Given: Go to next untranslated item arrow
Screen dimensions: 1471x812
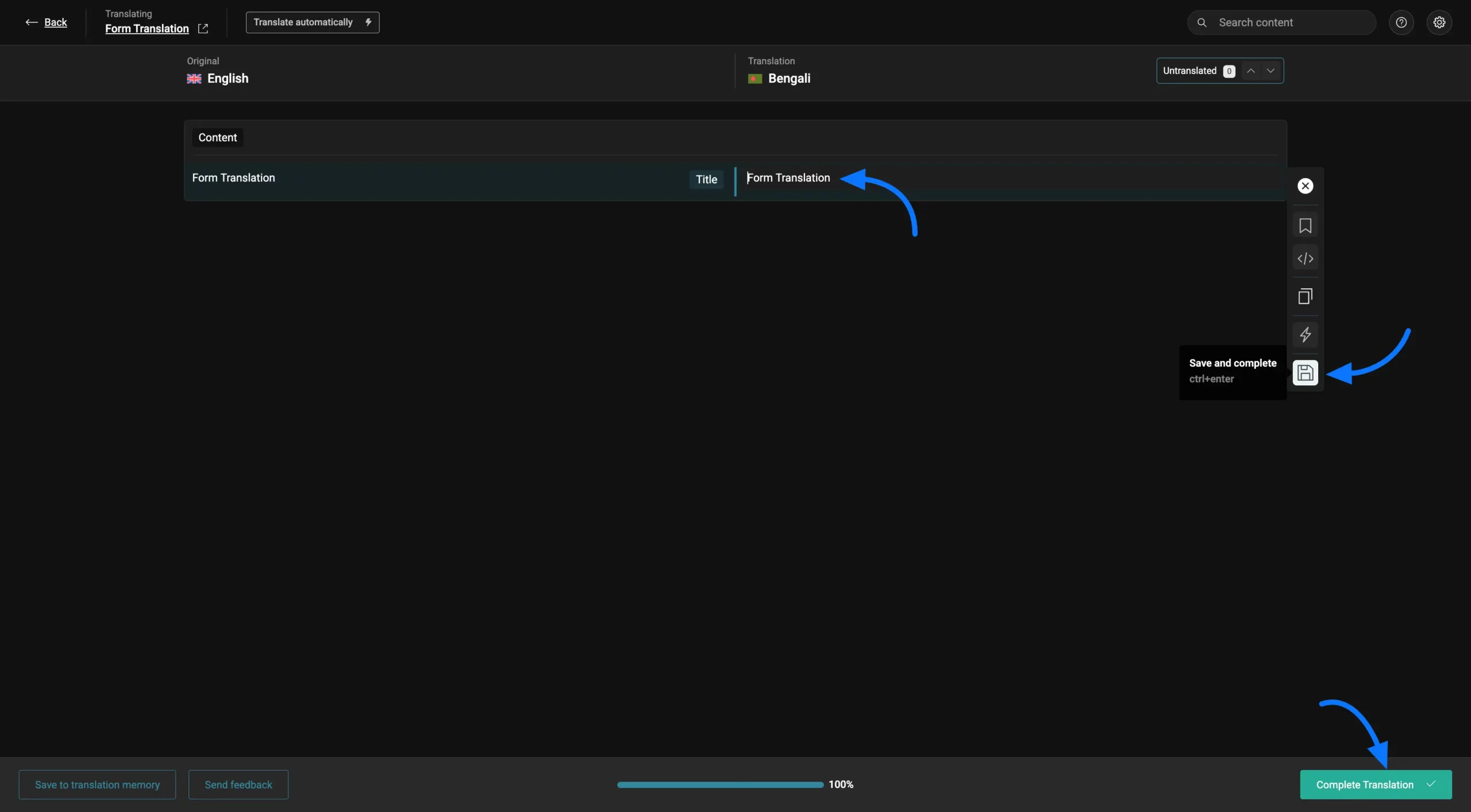Looking at the screenshot, I should click(x=1270, y=71).
